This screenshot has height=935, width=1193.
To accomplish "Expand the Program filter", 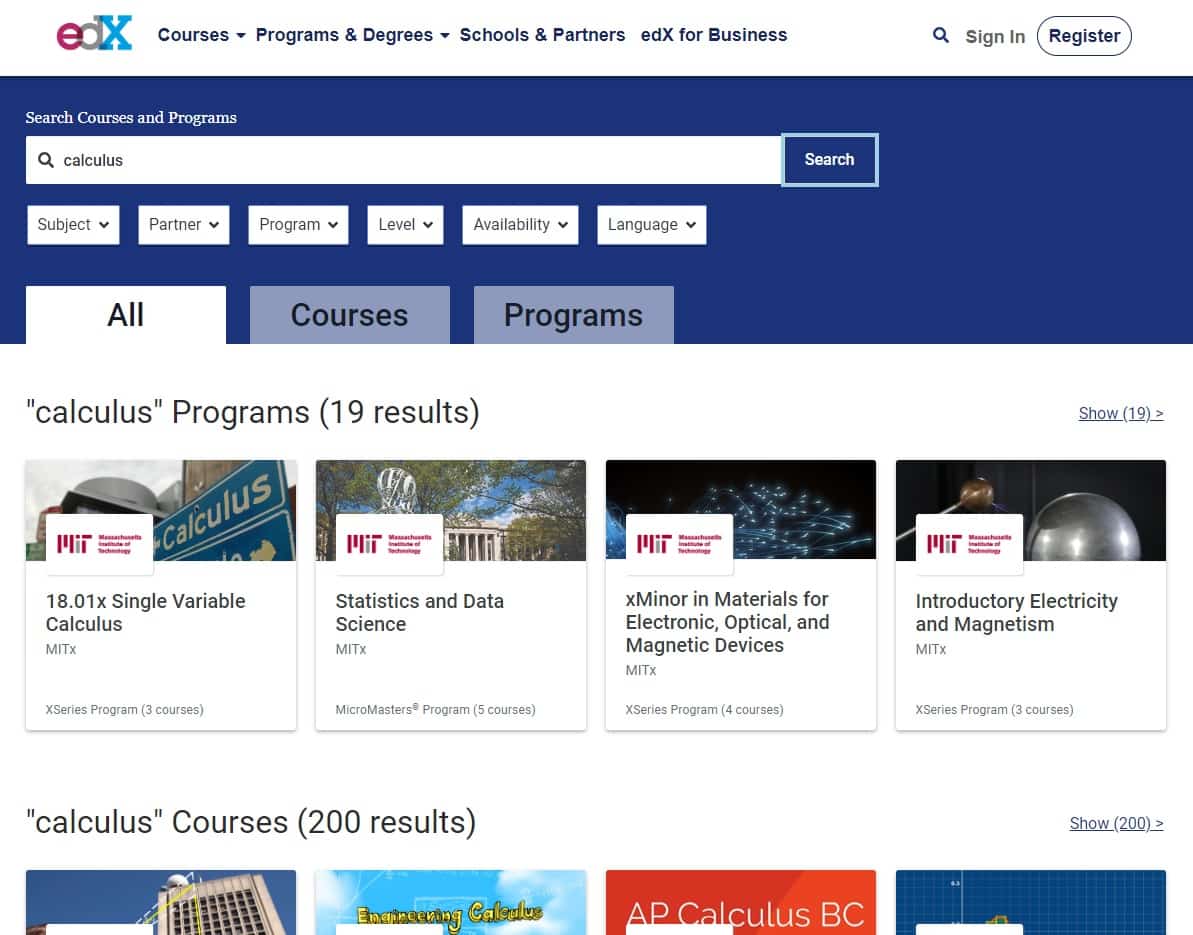I will (x=298, y=224).
